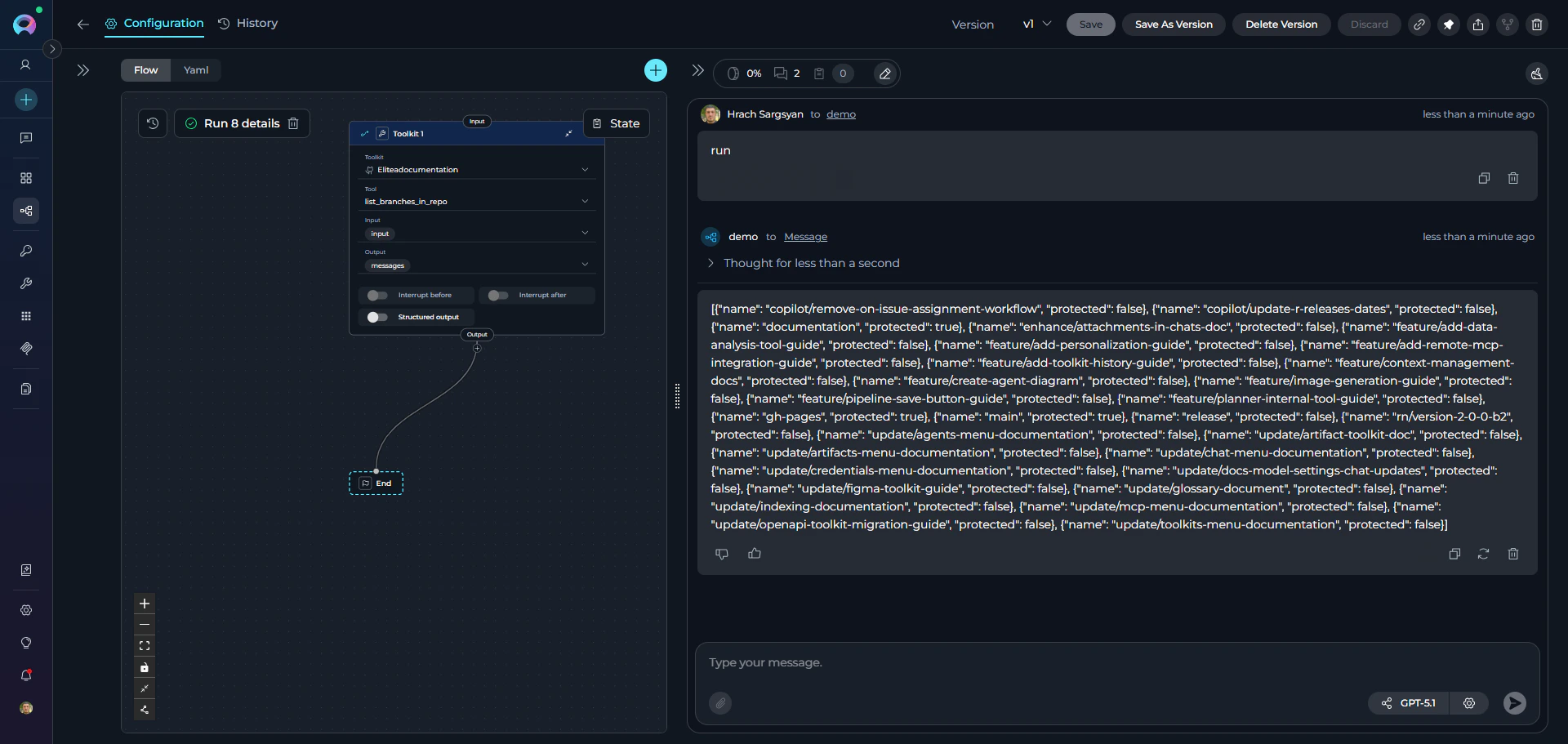This screenshot has height=744, width=1568.
Task: Delete the demo response message
Action: point(1513,554)
